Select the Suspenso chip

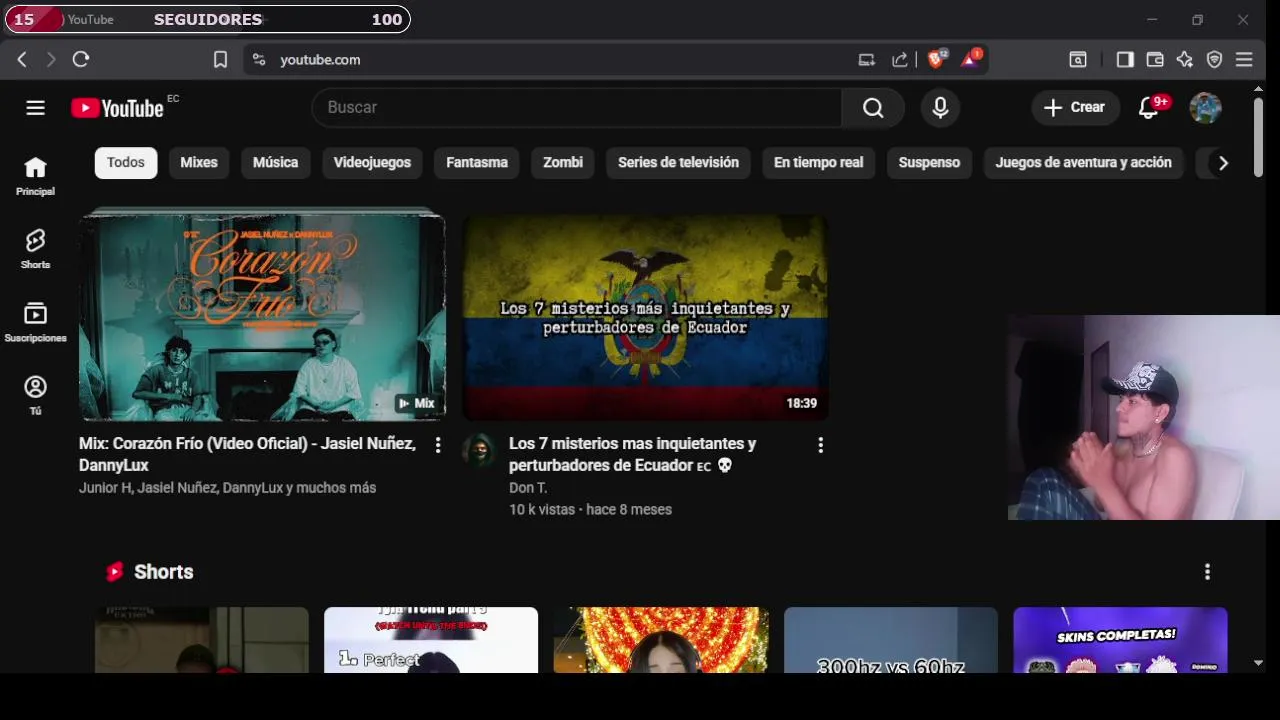[x=929, y=163]
